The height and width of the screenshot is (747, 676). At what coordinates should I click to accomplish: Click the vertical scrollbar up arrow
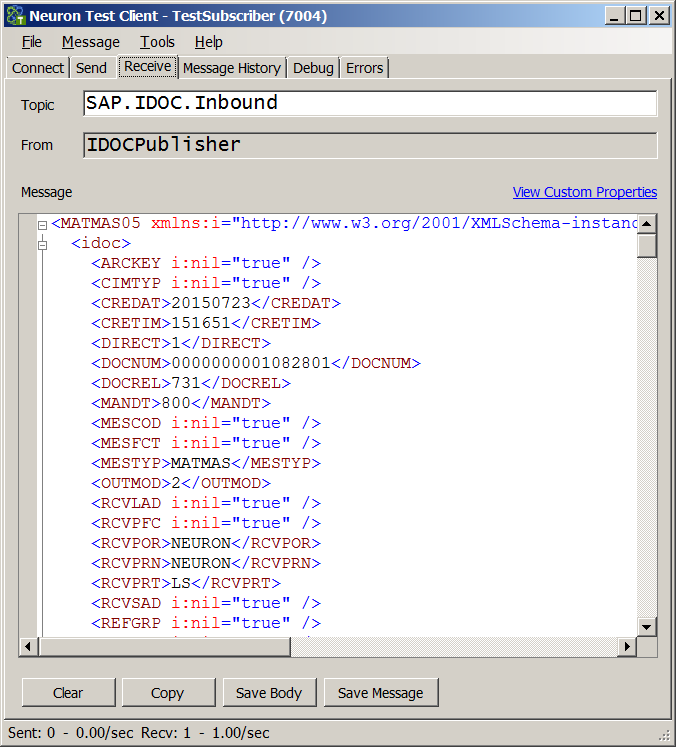click(x=646, y=224)
